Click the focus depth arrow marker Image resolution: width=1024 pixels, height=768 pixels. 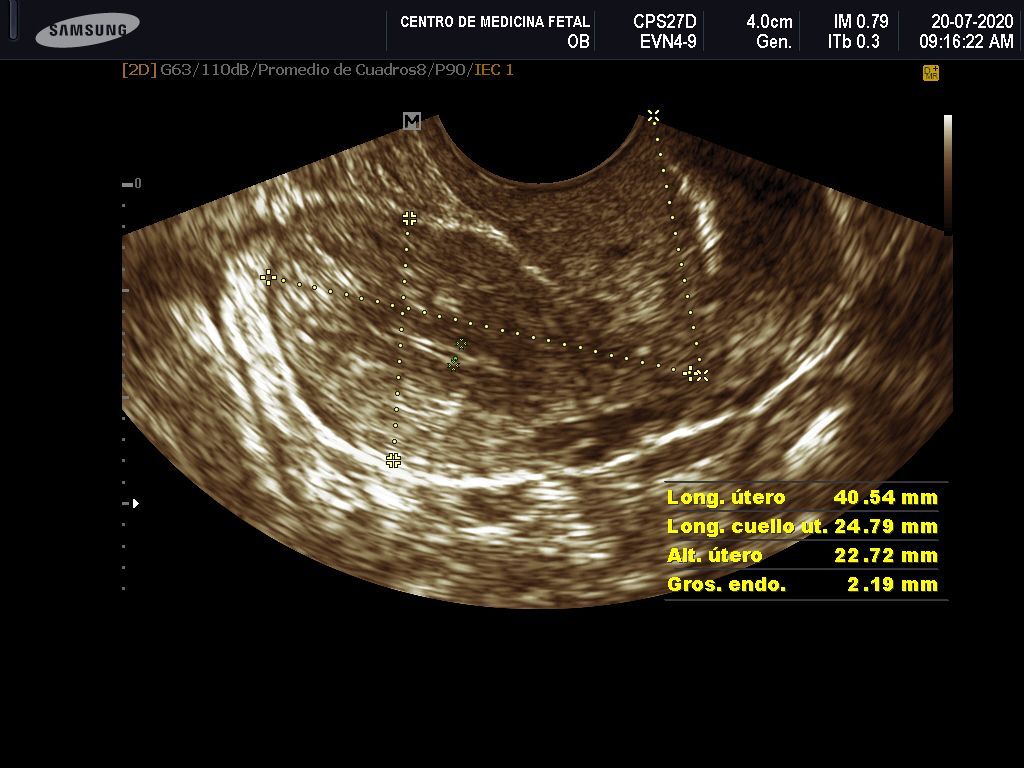click(x=136, y=504)
